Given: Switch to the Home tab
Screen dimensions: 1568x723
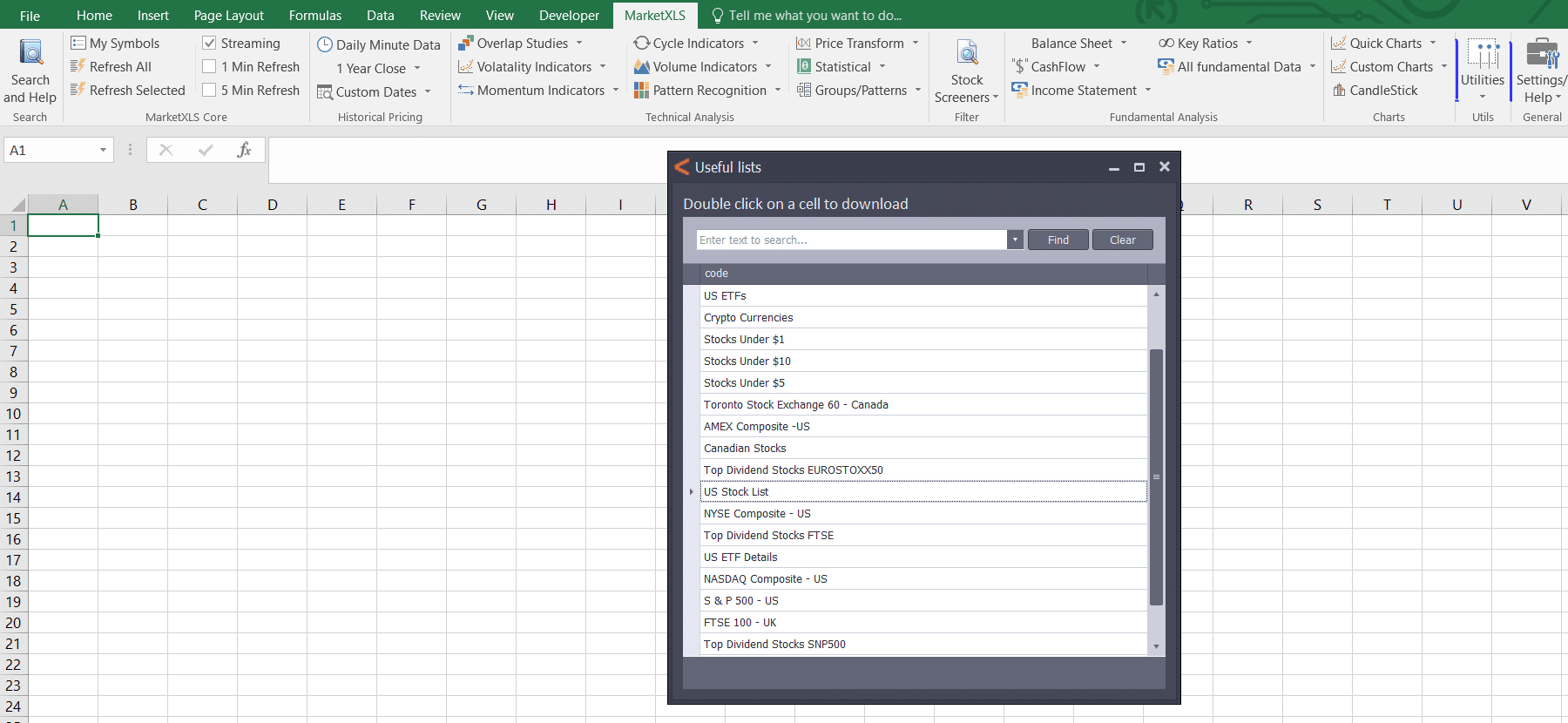Looking at the screenshot, I should [94, 15].
